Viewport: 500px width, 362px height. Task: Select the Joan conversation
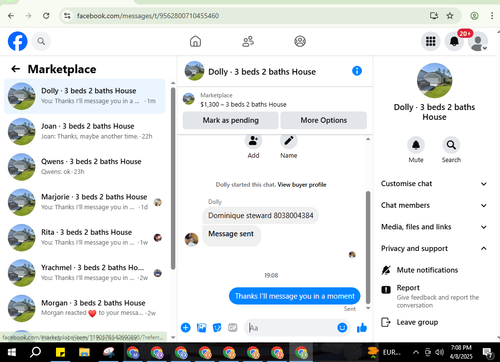coord(85,131)
